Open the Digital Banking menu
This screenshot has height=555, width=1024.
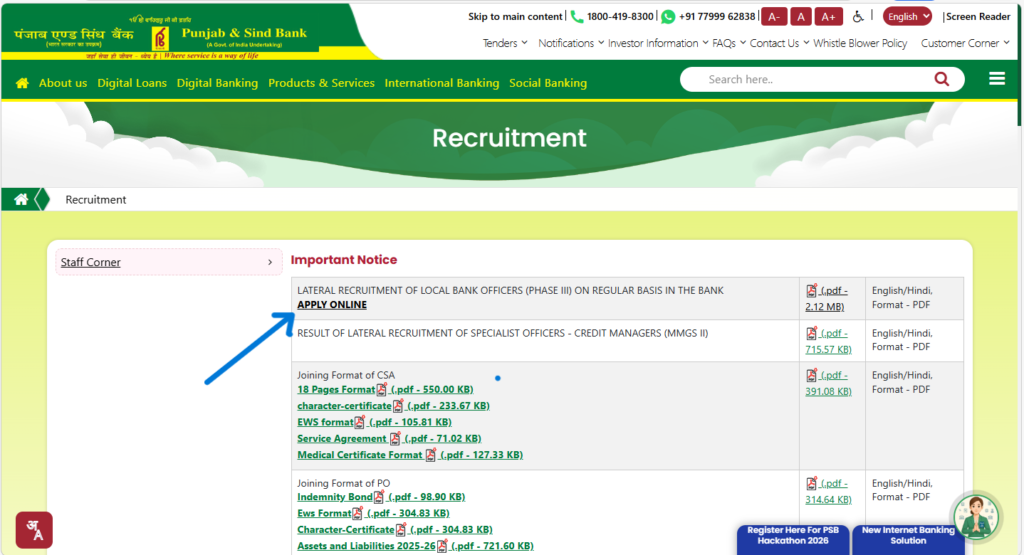[217, 83]
